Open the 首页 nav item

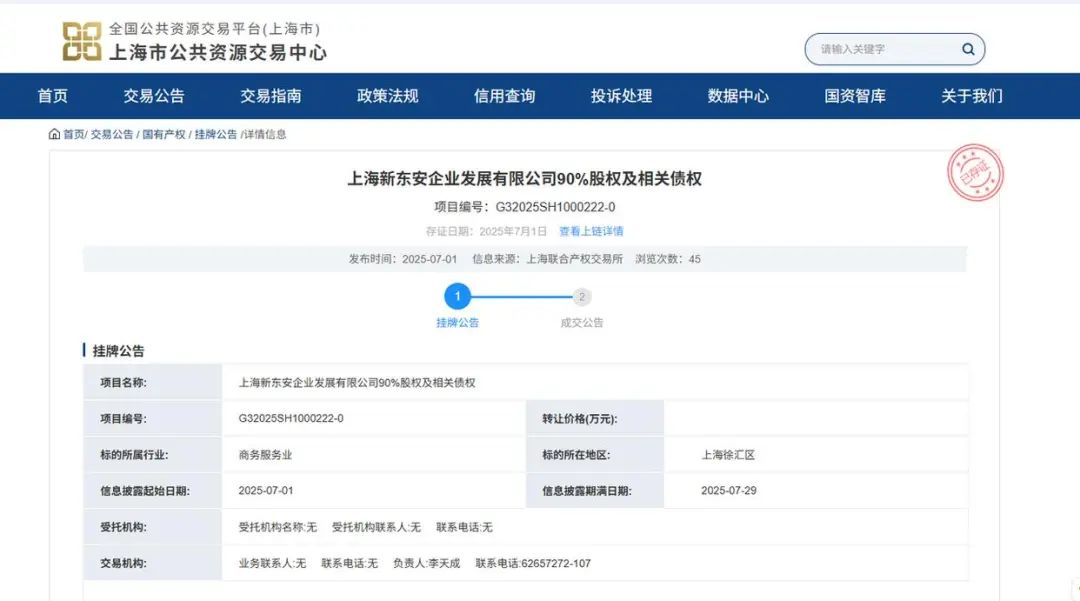click(x=53, y=96)
